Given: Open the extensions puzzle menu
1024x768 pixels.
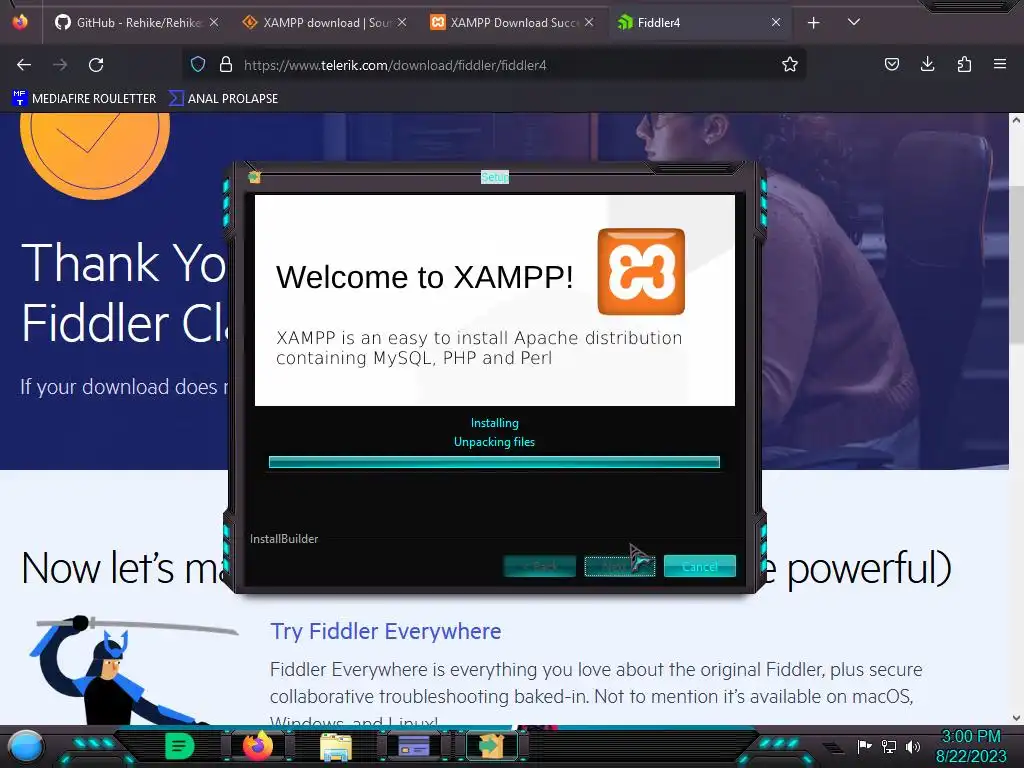Looking at the screenshot, I should tap(964, 64).
